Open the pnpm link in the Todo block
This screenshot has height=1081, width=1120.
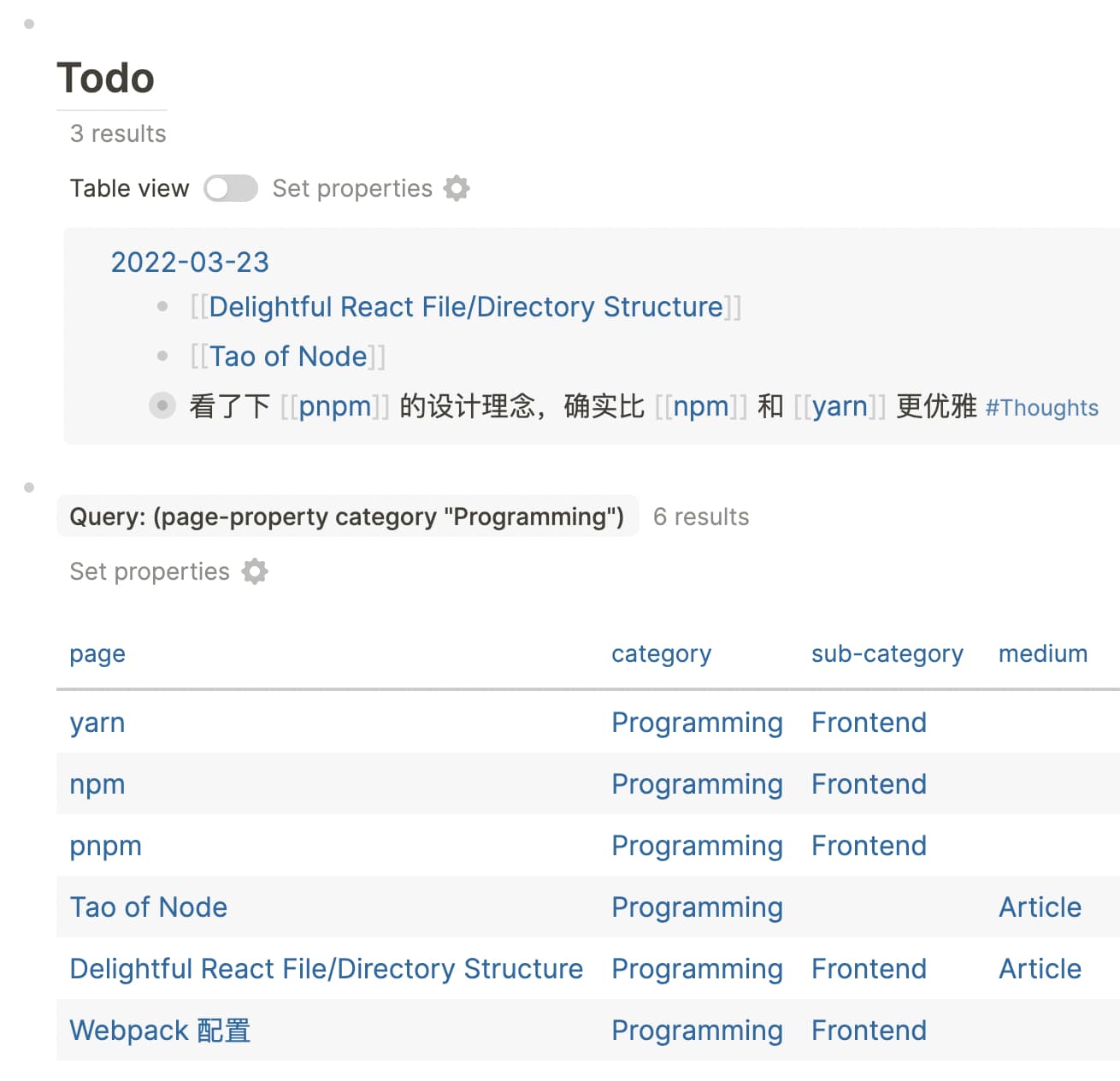(335, 406)
